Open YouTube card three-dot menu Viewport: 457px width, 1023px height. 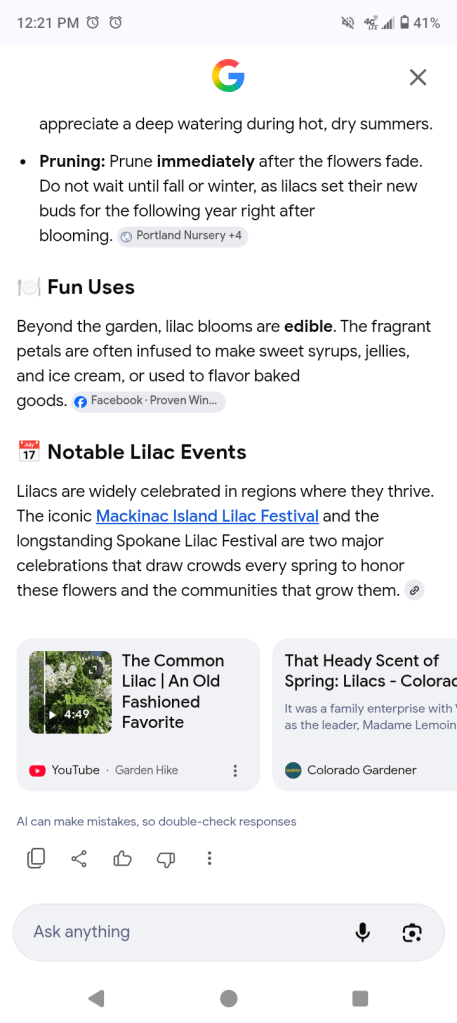(x=235, y=771)
